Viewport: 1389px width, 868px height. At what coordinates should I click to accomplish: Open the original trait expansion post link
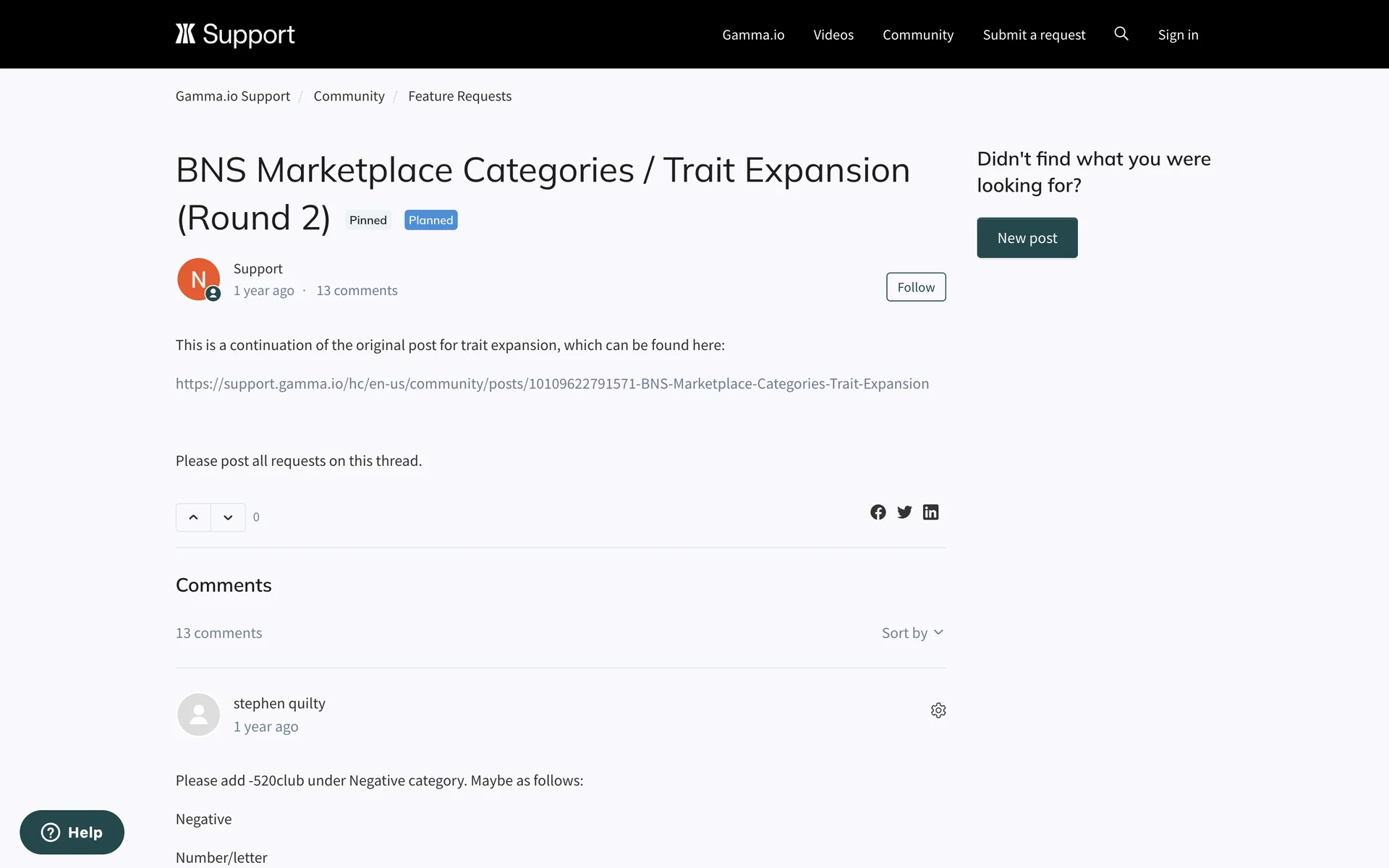coord(552,383)
